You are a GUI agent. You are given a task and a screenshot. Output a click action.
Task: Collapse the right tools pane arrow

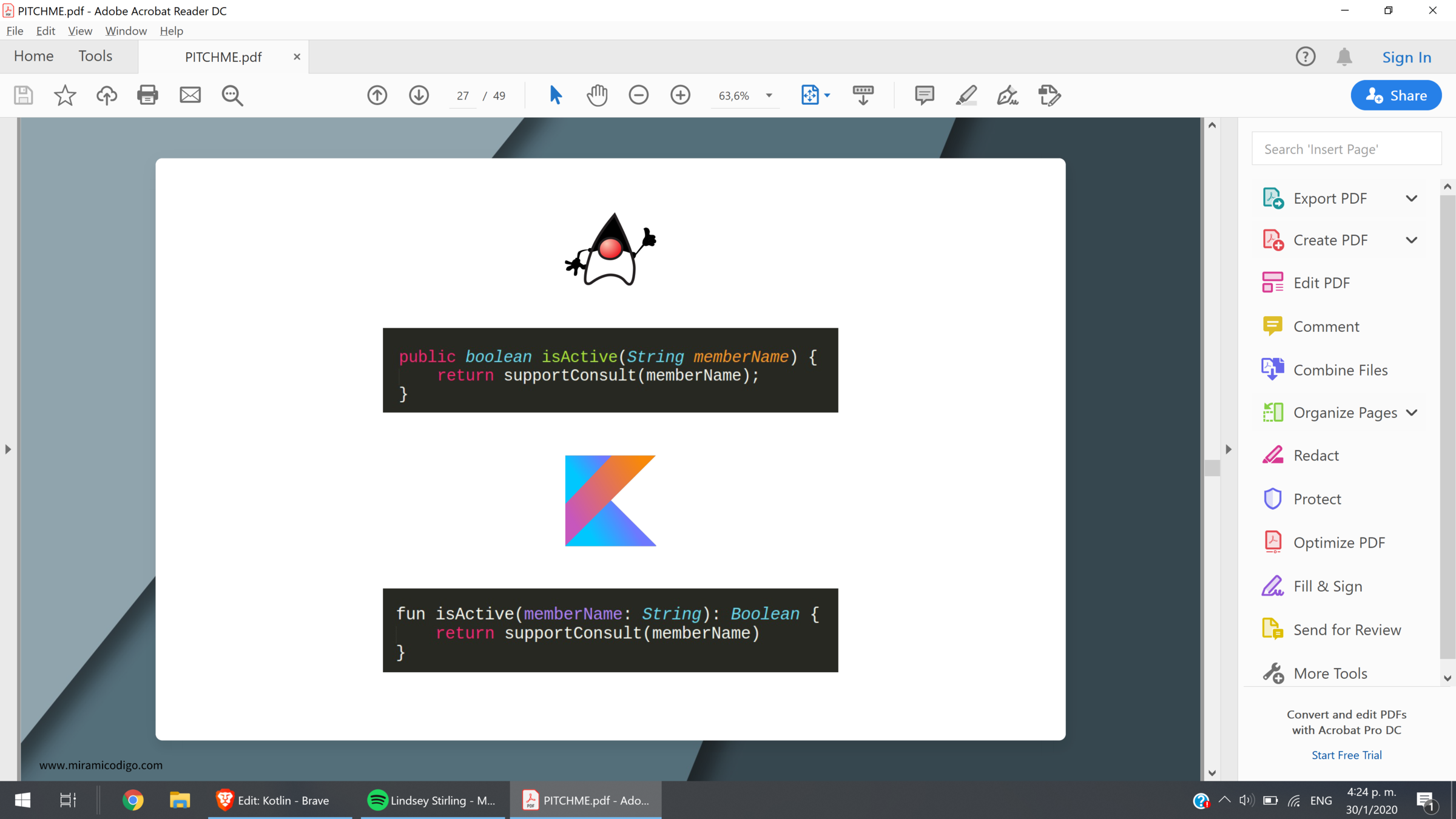1228,450
